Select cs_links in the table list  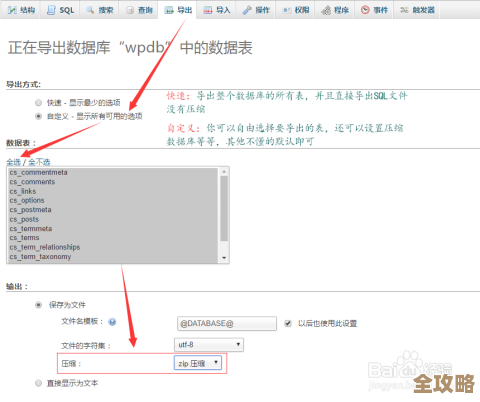coord(113,191)
